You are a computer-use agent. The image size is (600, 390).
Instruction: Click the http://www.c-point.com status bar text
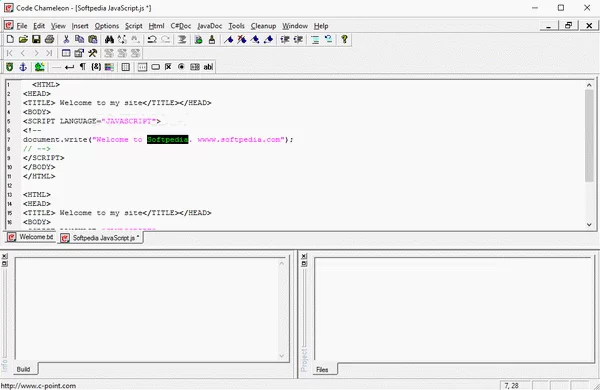(38, 386)
